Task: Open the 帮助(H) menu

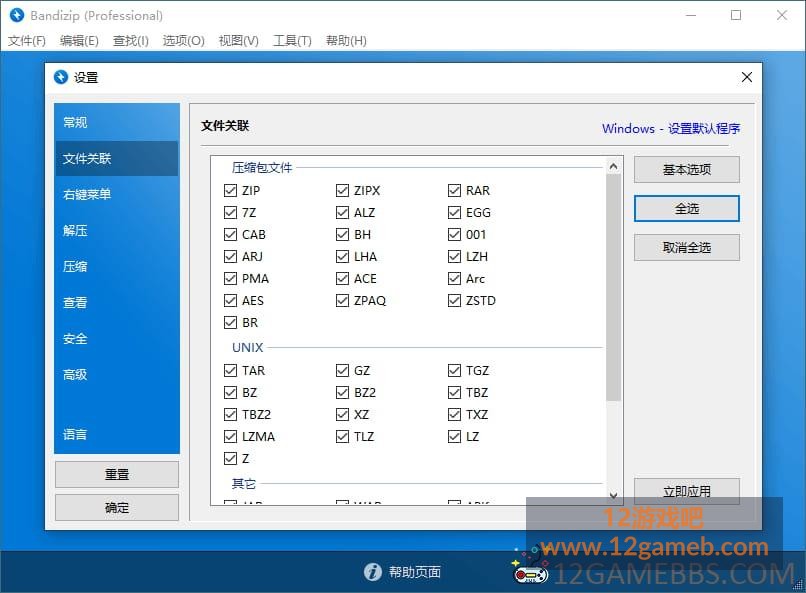Action: click(x=346, y=41)
